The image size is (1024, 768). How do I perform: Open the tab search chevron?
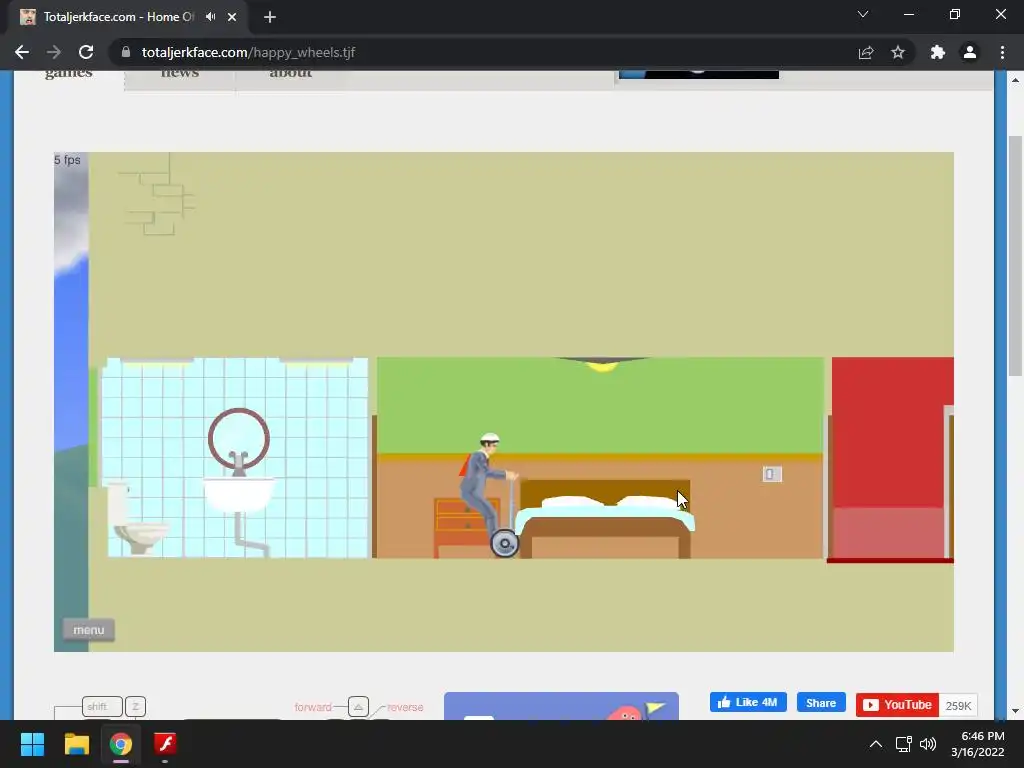click(863, 14)
